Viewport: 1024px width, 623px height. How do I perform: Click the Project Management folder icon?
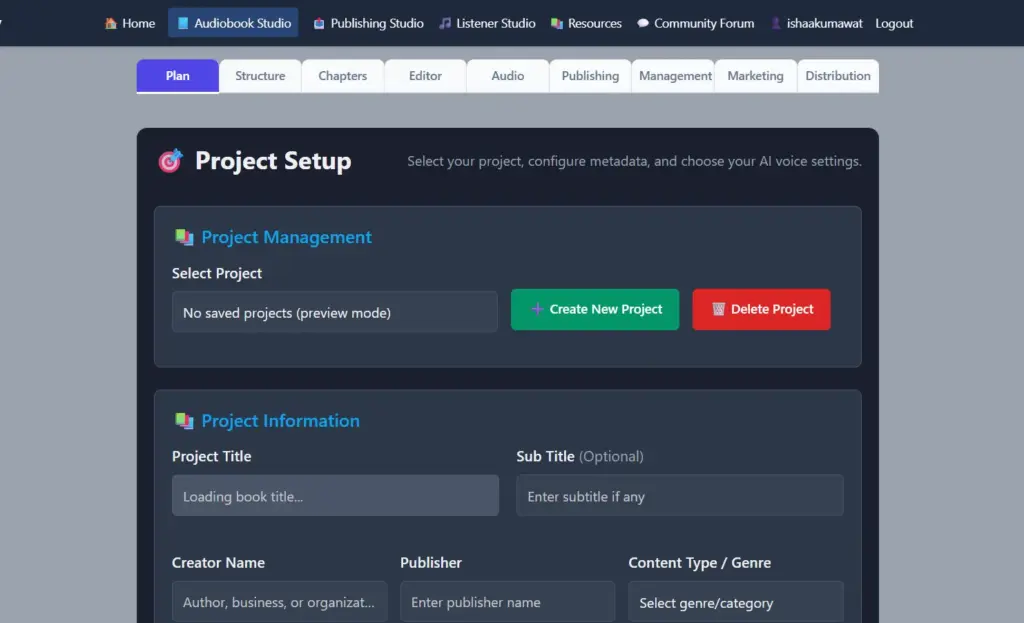point(182,237)
